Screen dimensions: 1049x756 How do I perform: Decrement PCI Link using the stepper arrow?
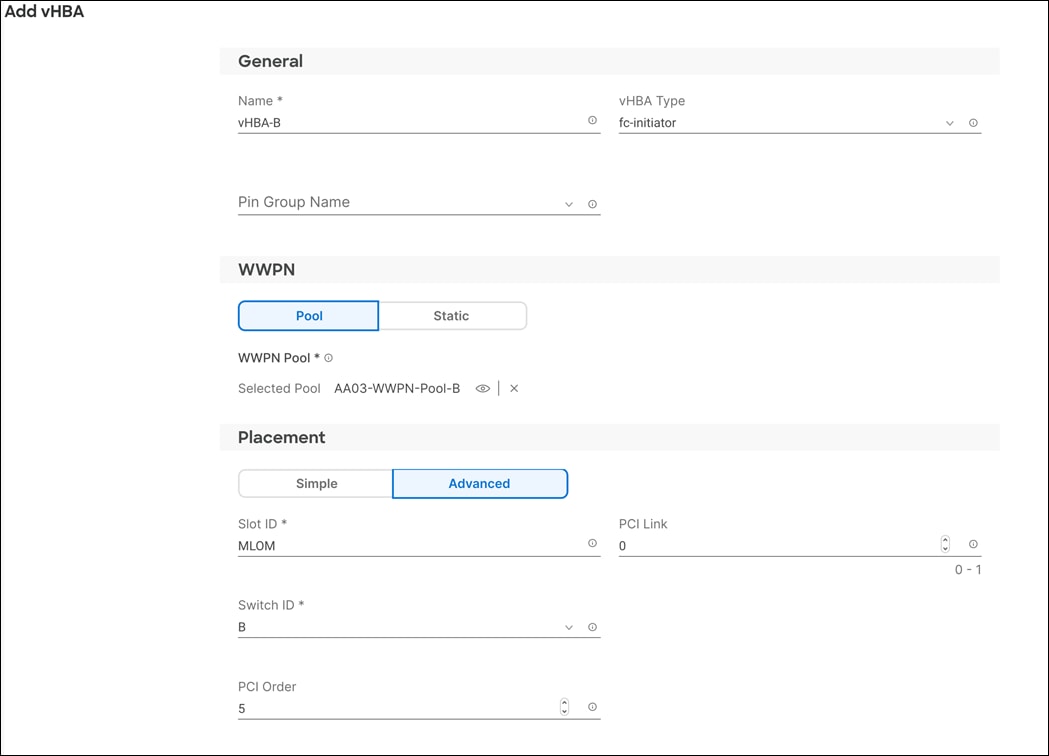945,547
